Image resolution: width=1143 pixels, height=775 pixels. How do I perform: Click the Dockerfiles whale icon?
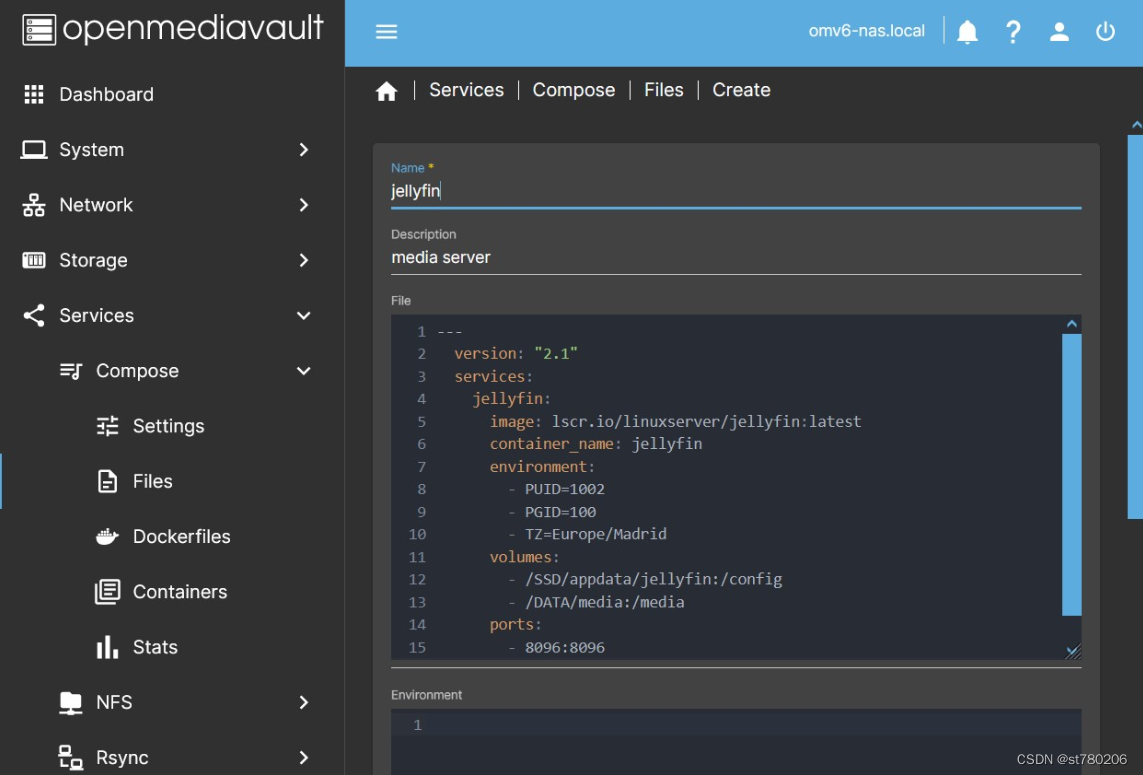[x=107, y=537]
